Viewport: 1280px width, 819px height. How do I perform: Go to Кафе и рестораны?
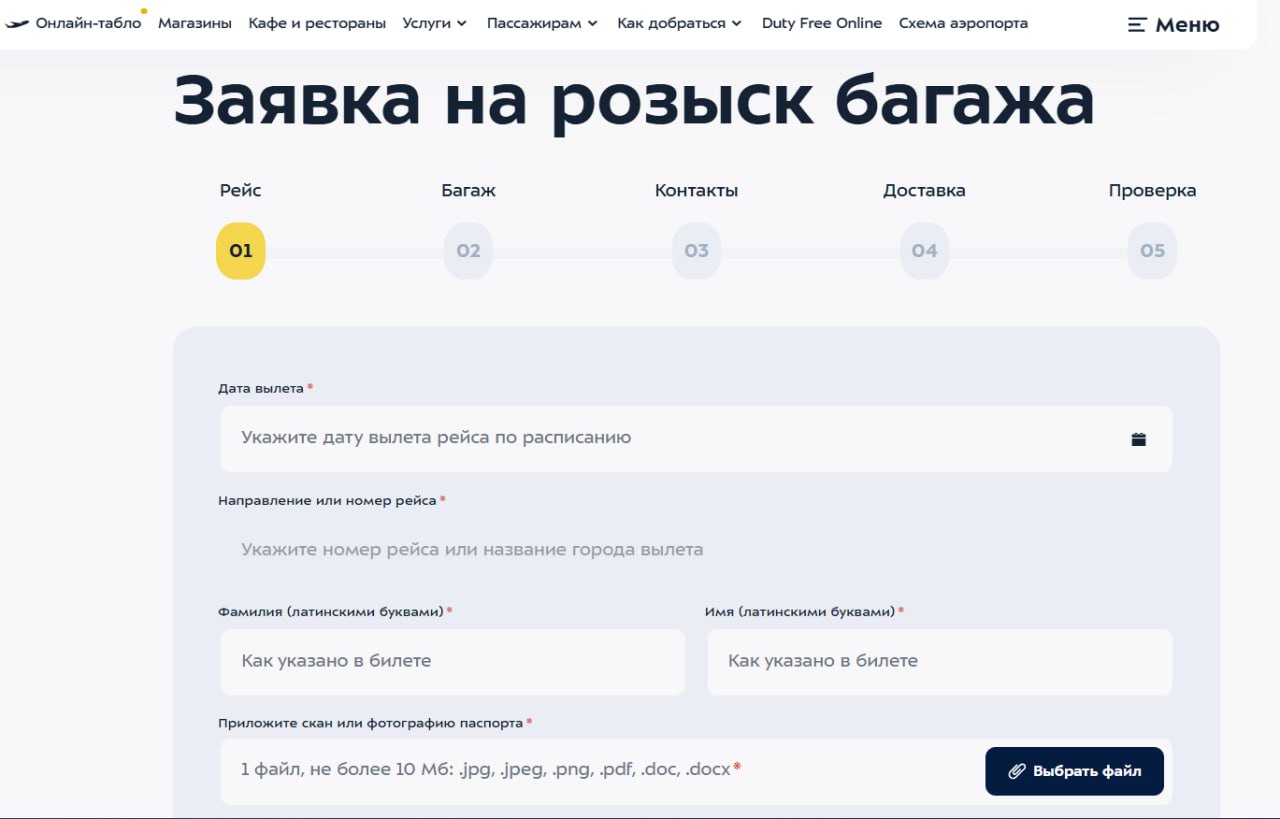pos(317,23)
